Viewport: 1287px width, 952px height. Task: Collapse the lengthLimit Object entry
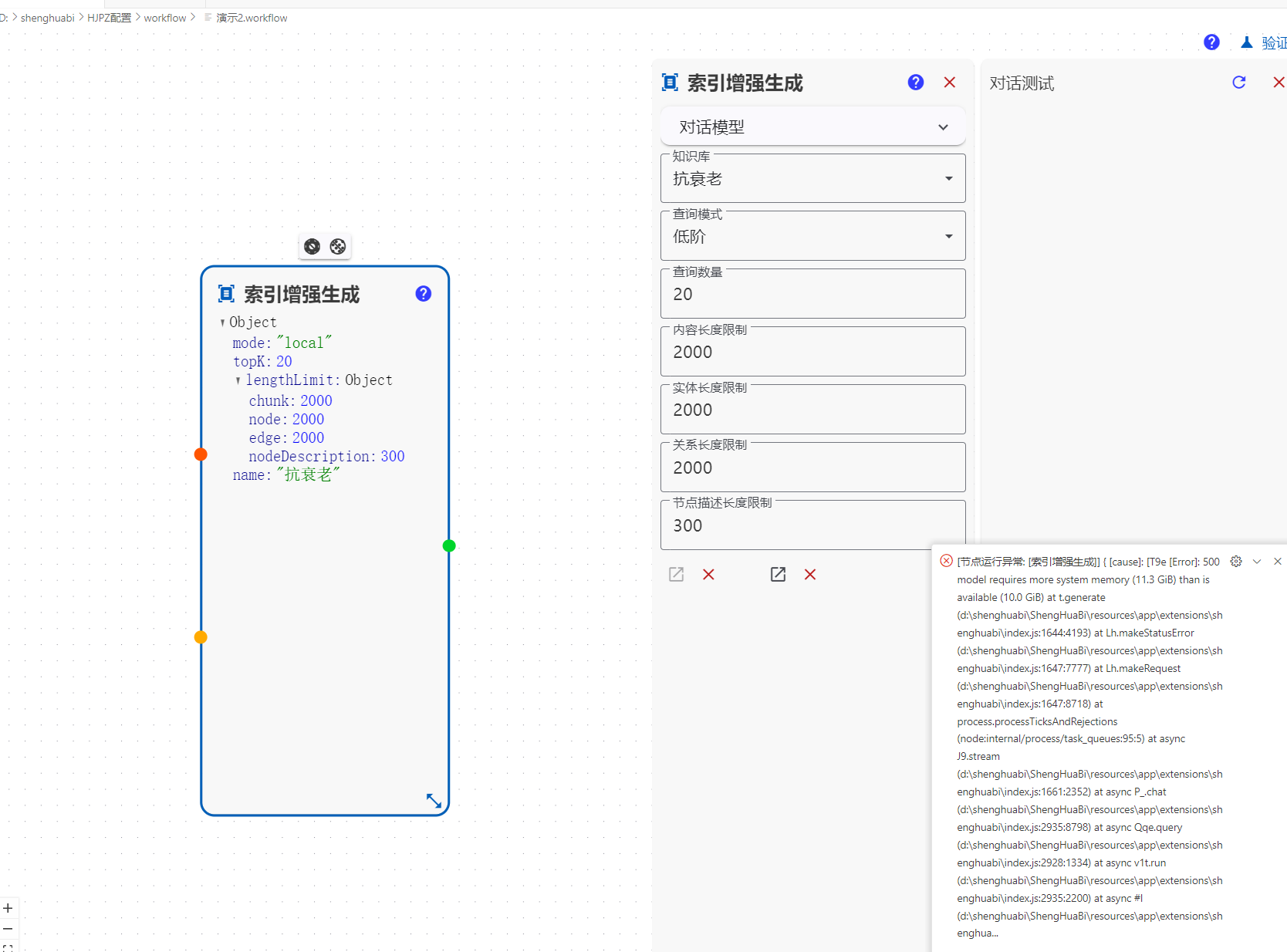tap(238, 380)
